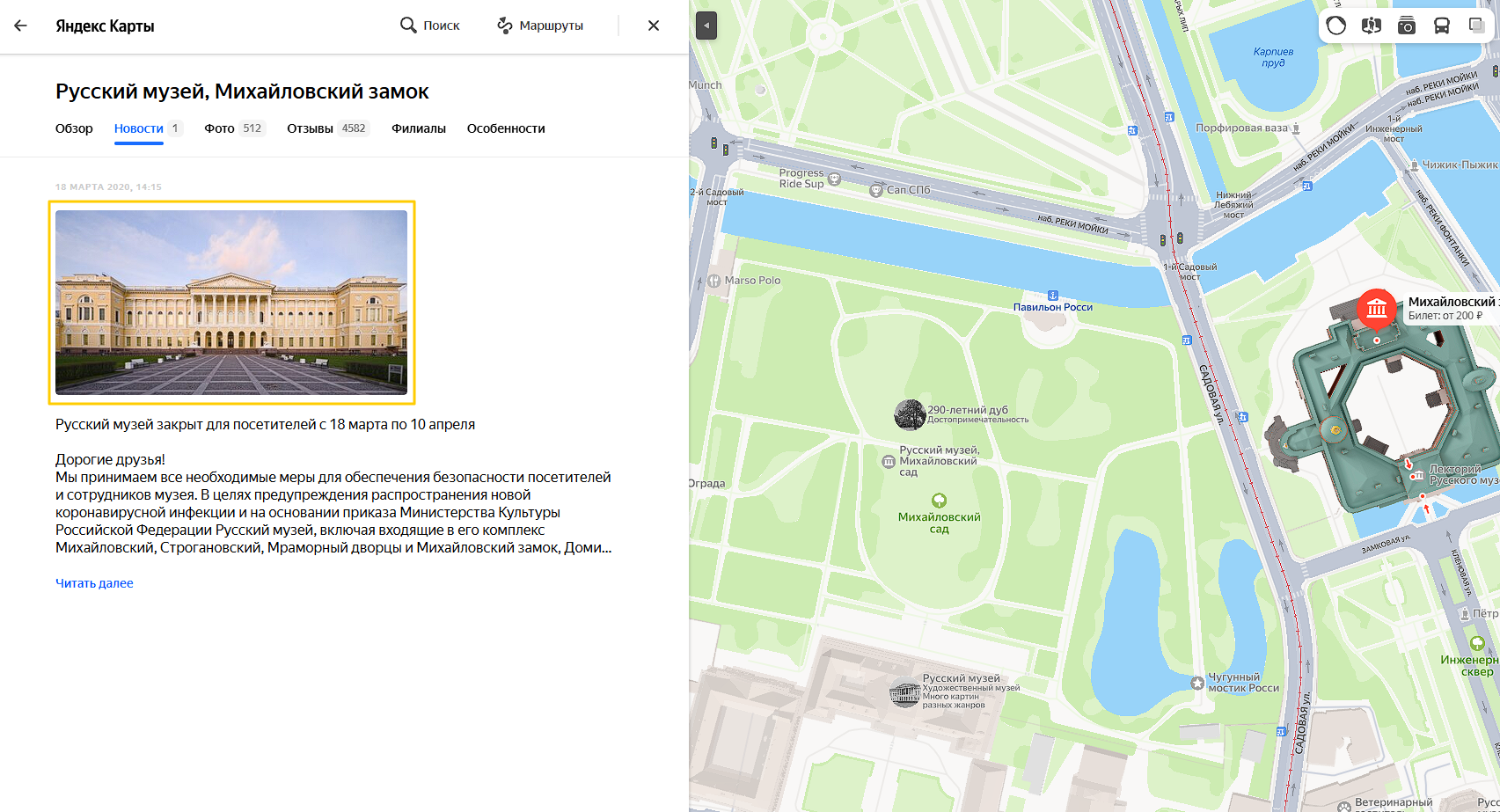Open the Russian Museum news photo
This screenshot has height=812, width=1500.
click(x=231, y=302)
